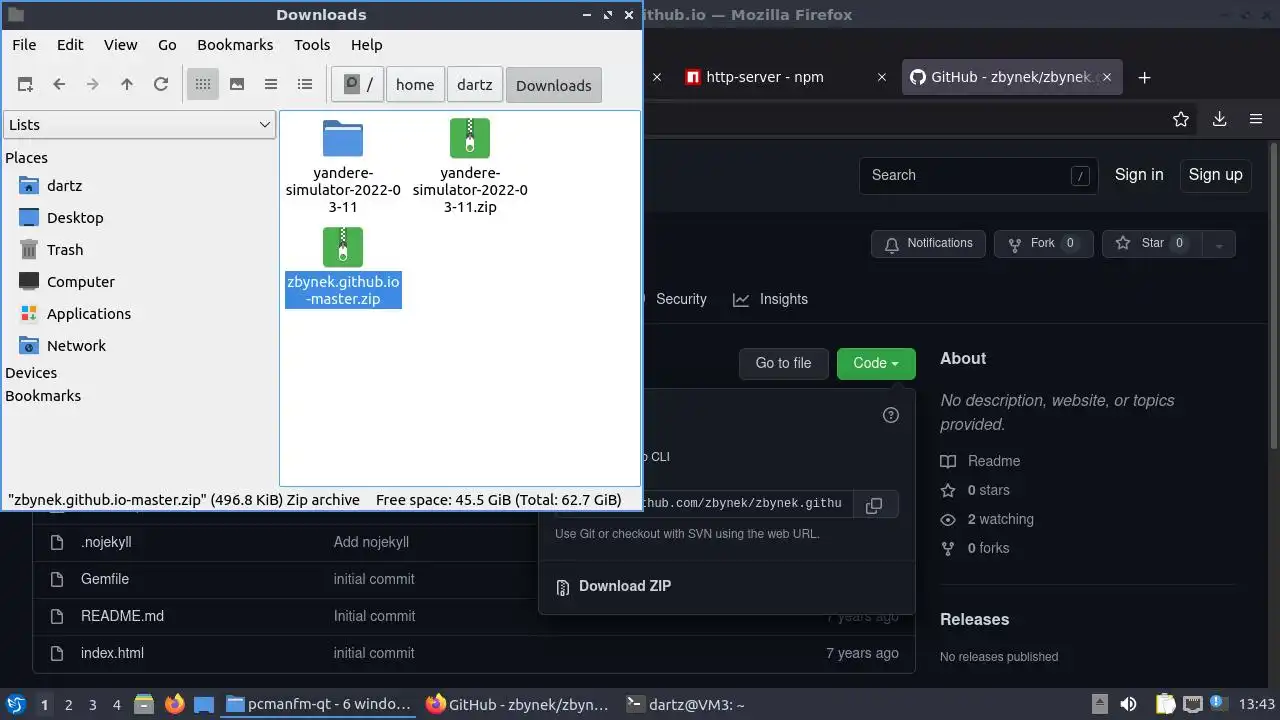Switch to icon view mode
The height and width of the screenshot is (720, 1280).
coord(203,85)
